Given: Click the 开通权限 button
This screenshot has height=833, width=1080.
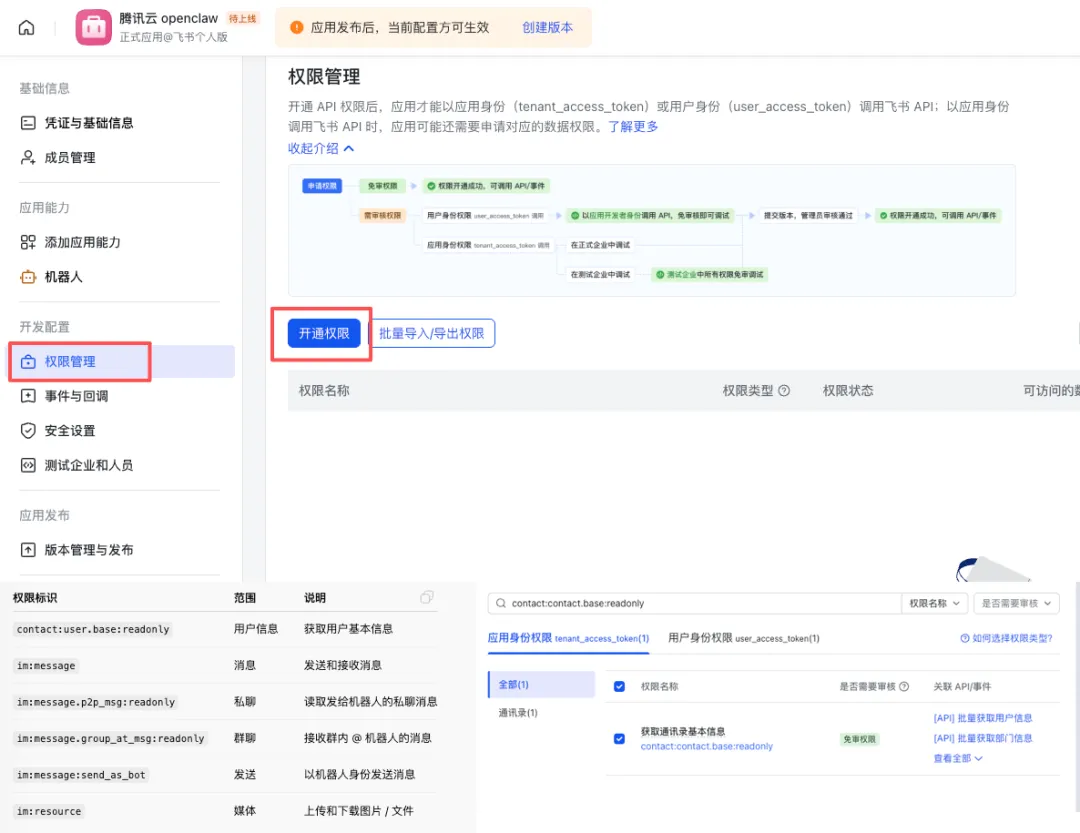Looking at the screenshot, I should click(324, 334).
